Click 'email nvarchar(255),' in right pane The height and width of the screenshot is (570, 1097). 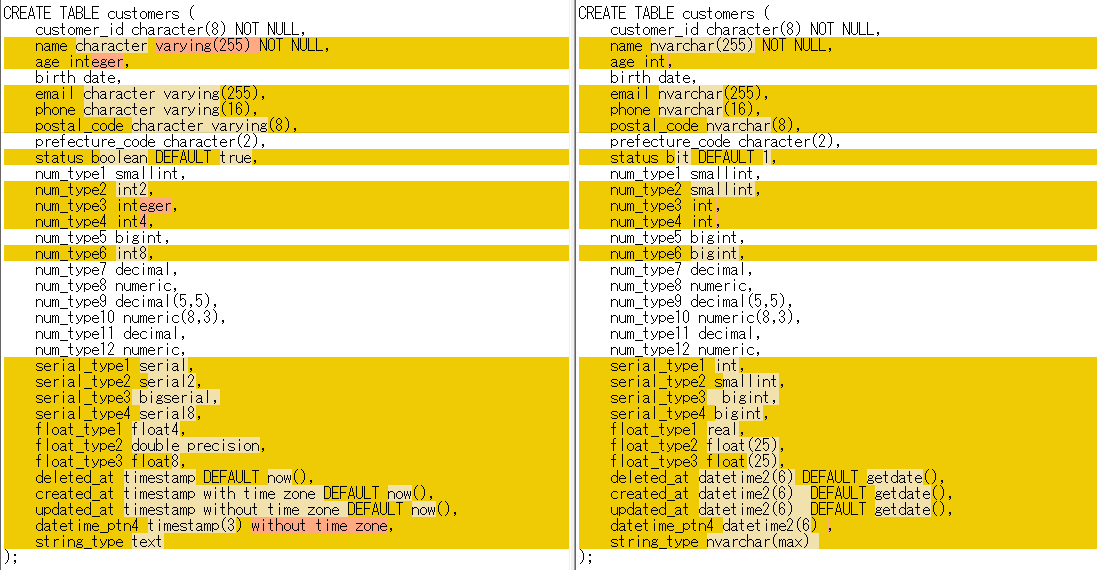690,94
